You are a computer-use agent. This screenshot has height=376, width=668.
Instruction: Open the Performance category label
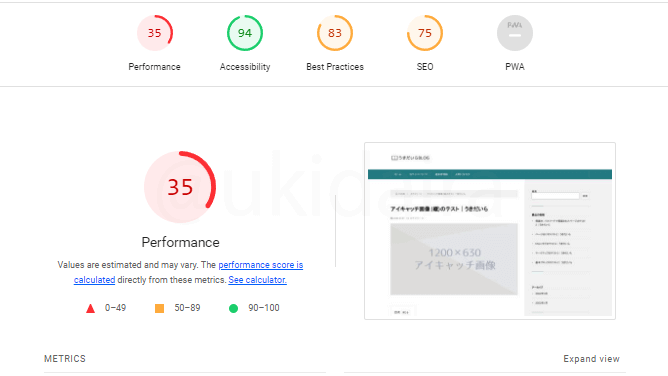pyautogui.click(x=154, y=67)
